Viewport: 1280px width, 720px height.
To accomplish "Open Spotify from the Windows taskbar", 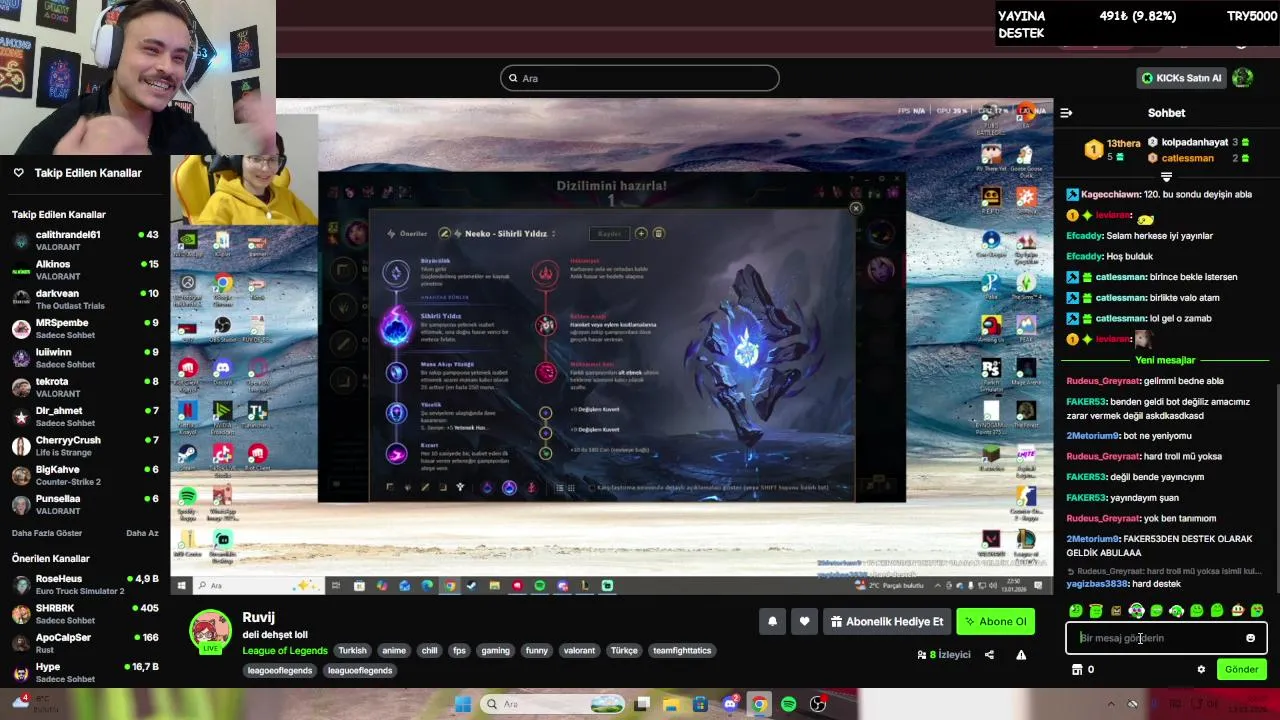I will pyautogui.click(x=788, y=704).
